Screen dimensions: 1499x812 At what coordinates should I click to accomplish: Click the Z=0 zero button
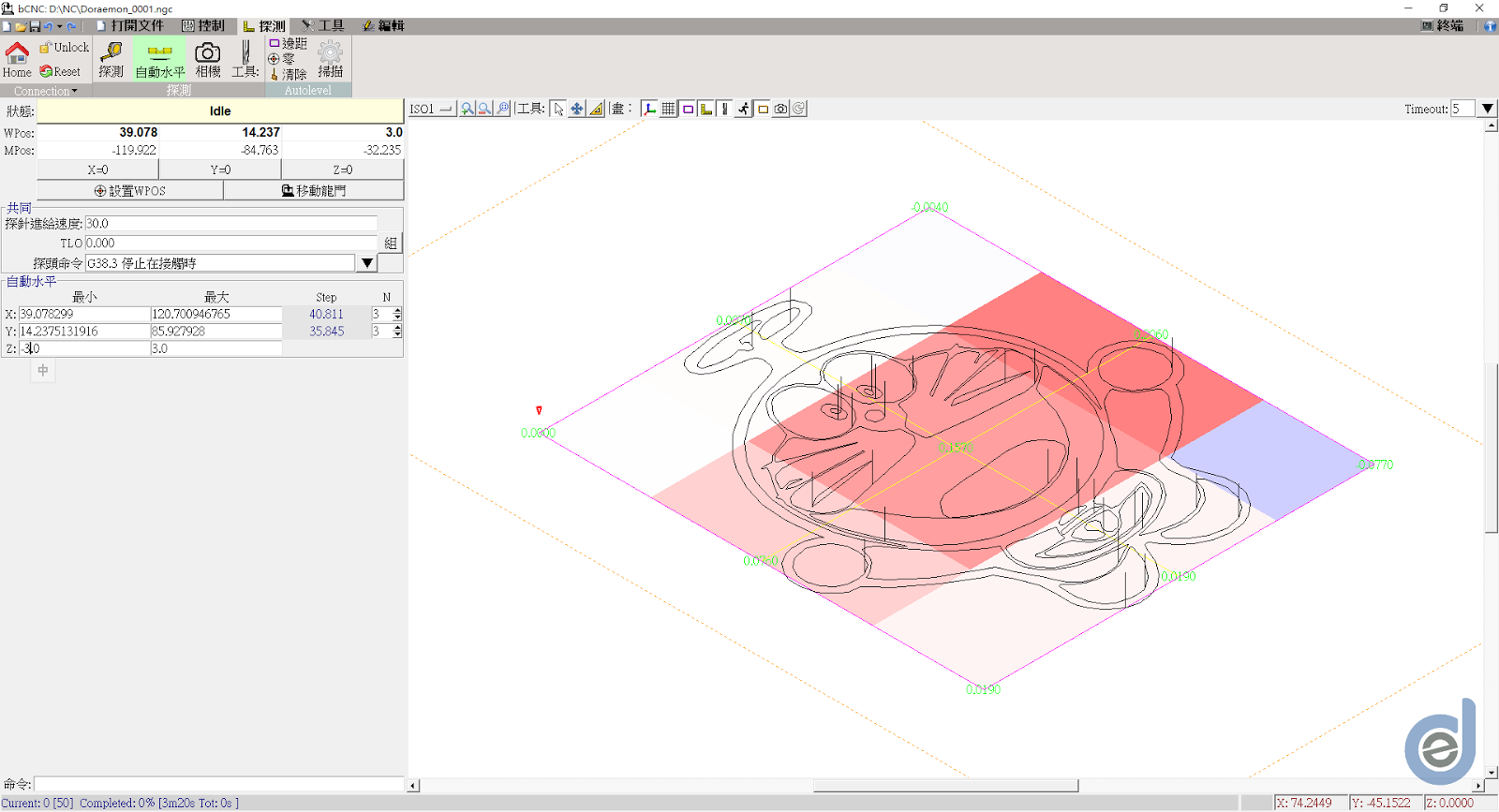click(x=343, y=170)
